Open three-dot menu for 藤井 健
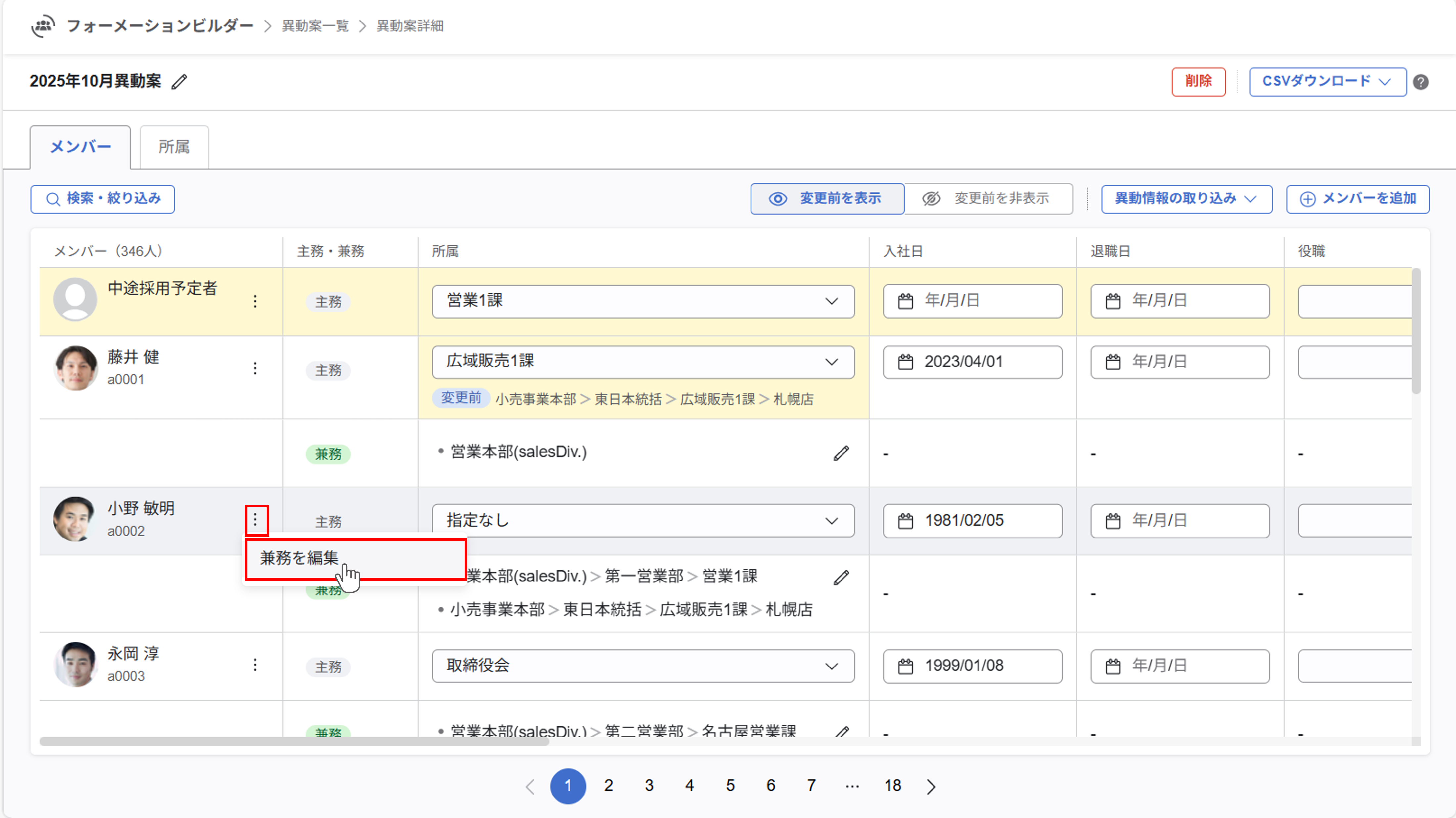Screen dimensions: 1456x818 click(255, 368)
